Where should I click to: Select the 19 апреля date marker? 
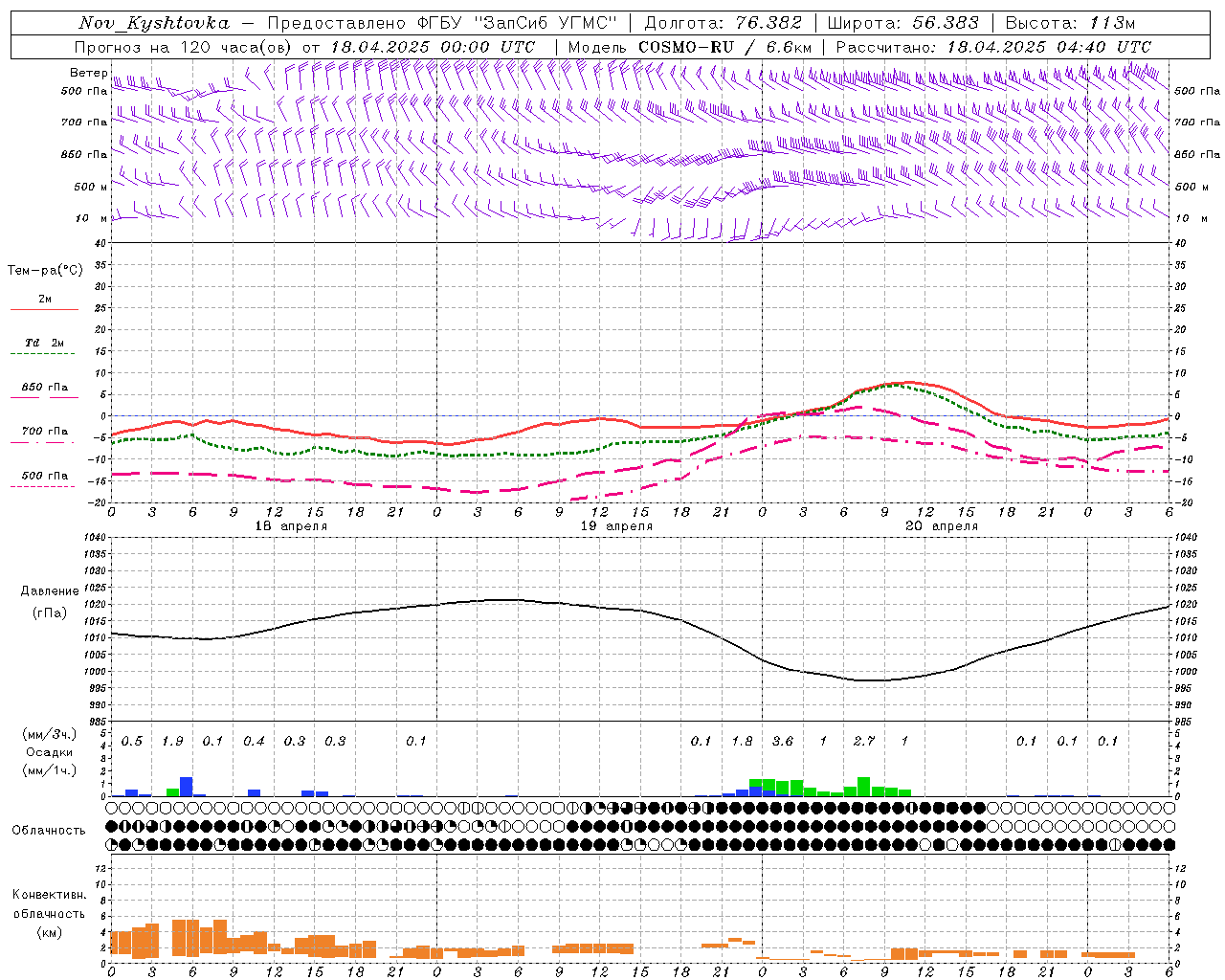[616, 526]
